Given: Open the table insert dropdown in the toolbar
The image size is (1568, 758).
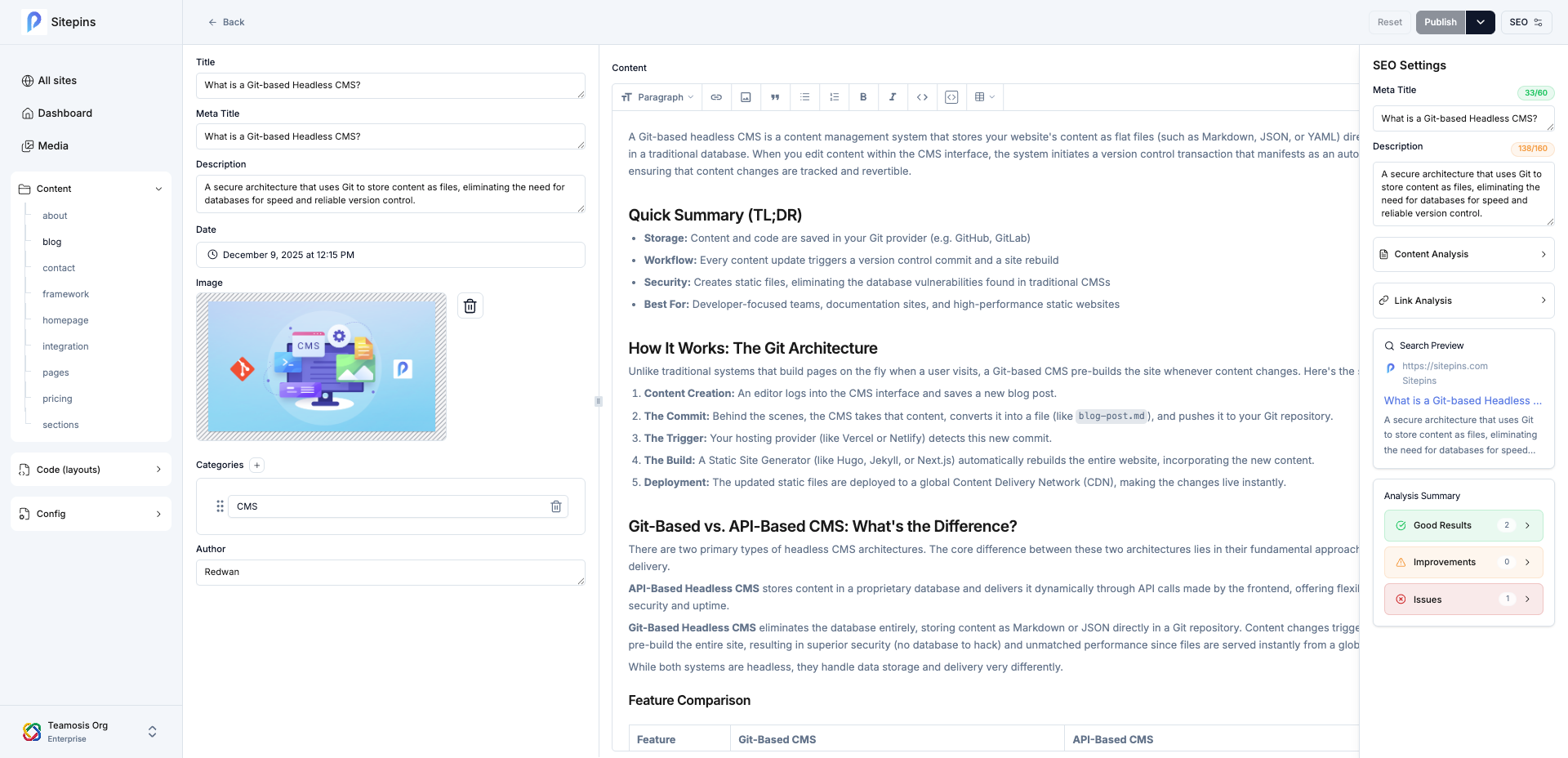Looking at the screenshot, I should pos(984,96).
